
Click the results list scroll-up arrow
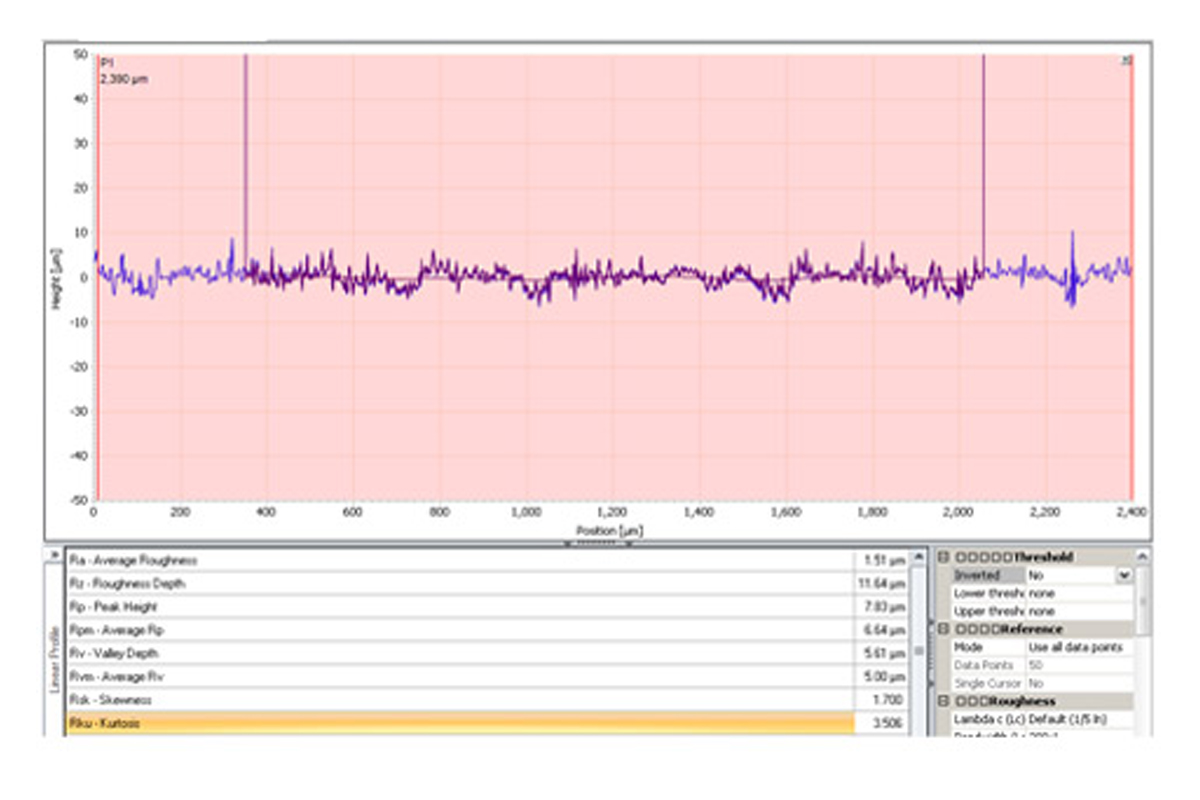coord(919,558)
